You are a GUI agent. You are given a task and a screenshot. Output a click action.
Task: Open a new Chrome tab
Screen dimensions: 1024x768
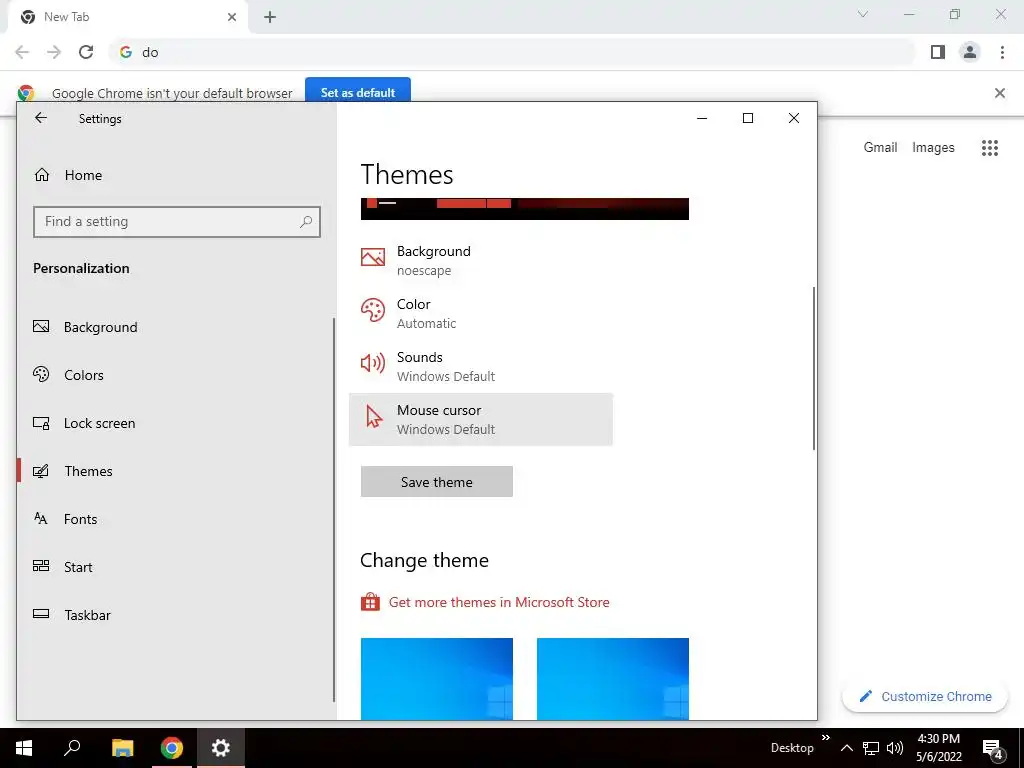click(x=270, y=18)
